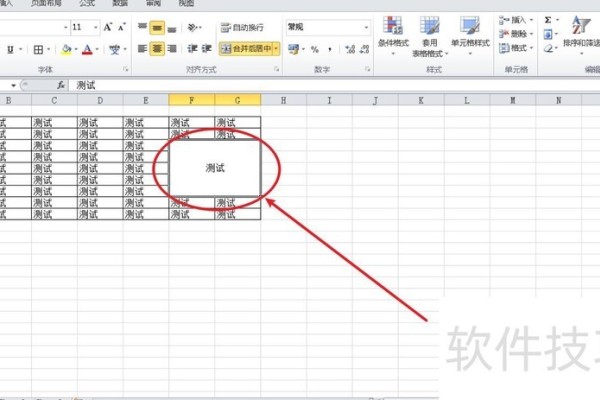Open the 对齐方式 alignment dialog launcher
The image size is (600, 400).
276,69
